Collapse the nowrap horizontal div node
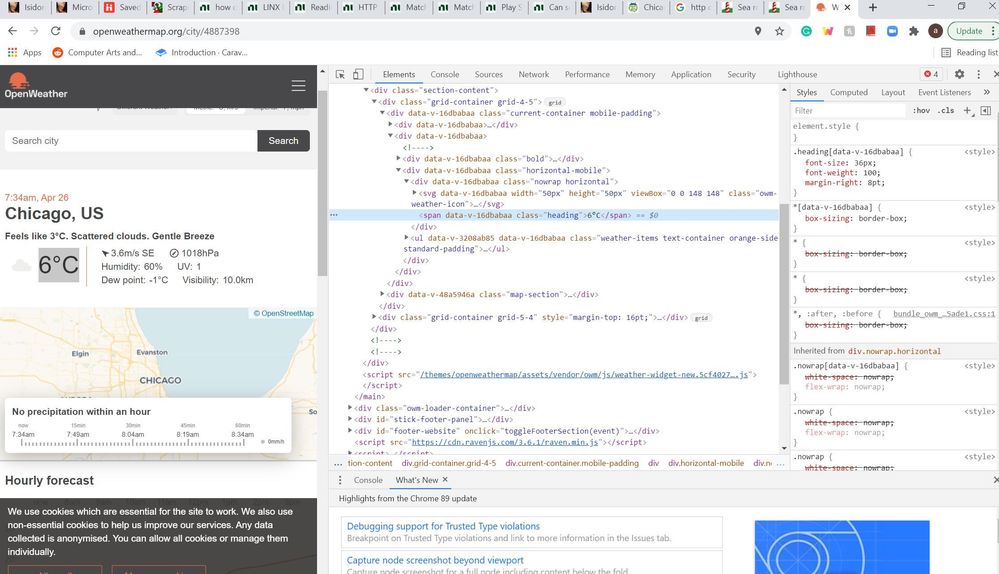This screenshot has height=574, width=999. [406, 182]
